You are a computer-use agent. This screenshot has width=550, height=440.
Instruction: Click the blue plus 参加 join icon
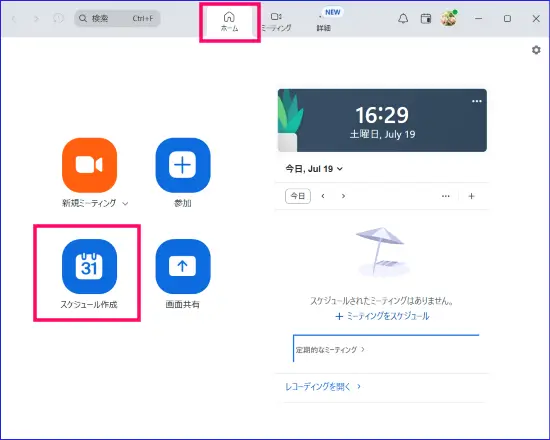point(183,165)
